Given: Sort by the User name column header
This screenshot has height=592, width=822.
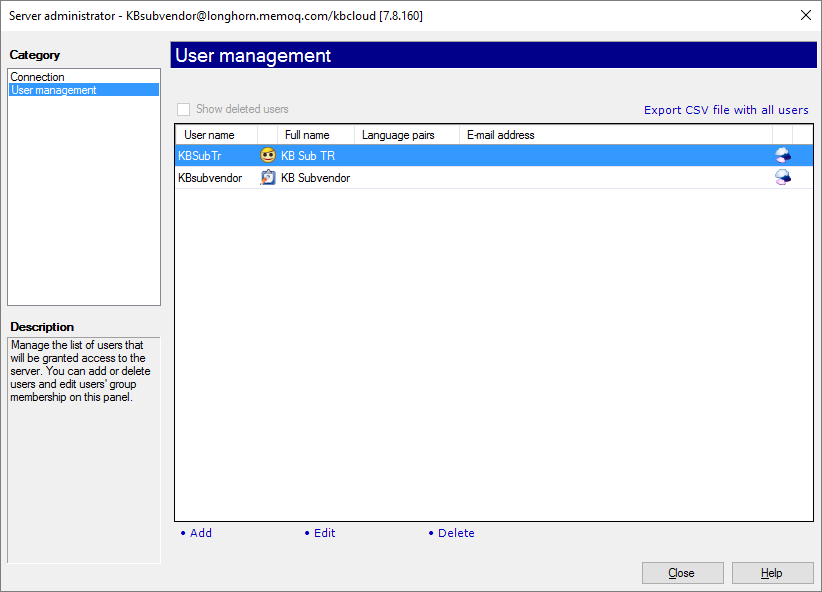Looking at the screenshot, I should (x=210, y=135).
